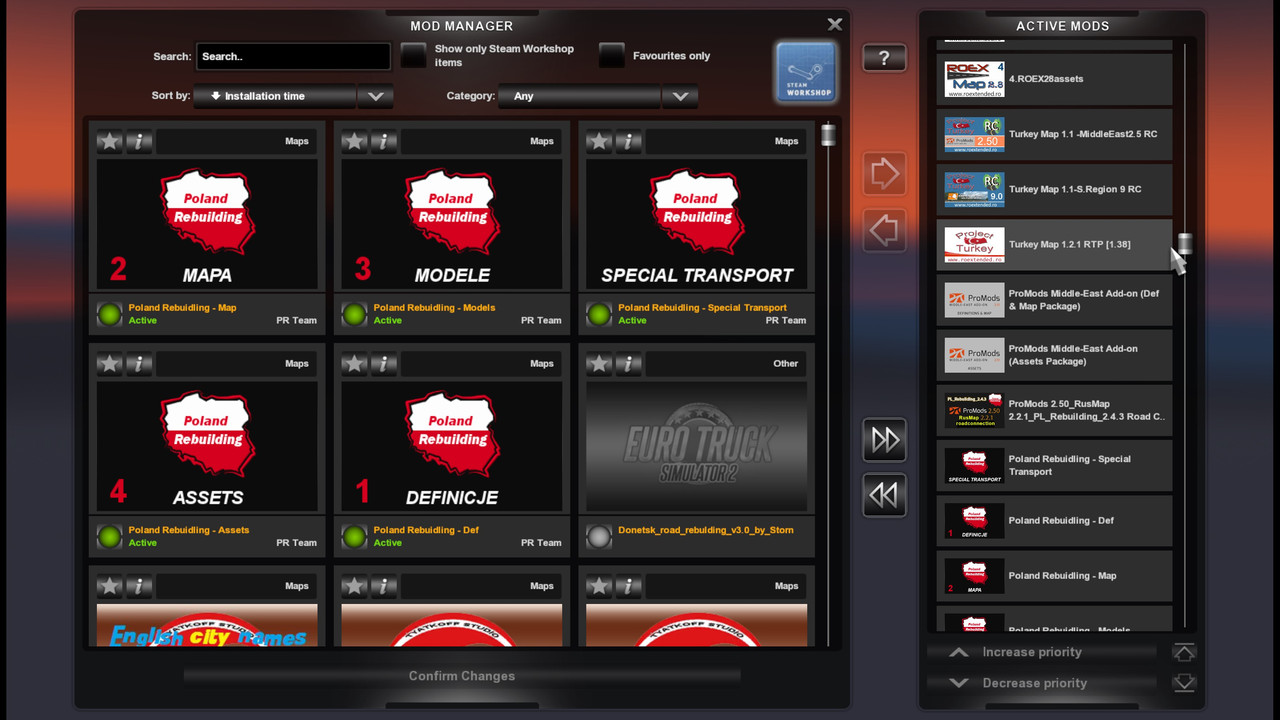Info icon on Poland Rebuilding - Def
The height and width of the screenshot is (720, 1280).
click(x=384, y=364)
